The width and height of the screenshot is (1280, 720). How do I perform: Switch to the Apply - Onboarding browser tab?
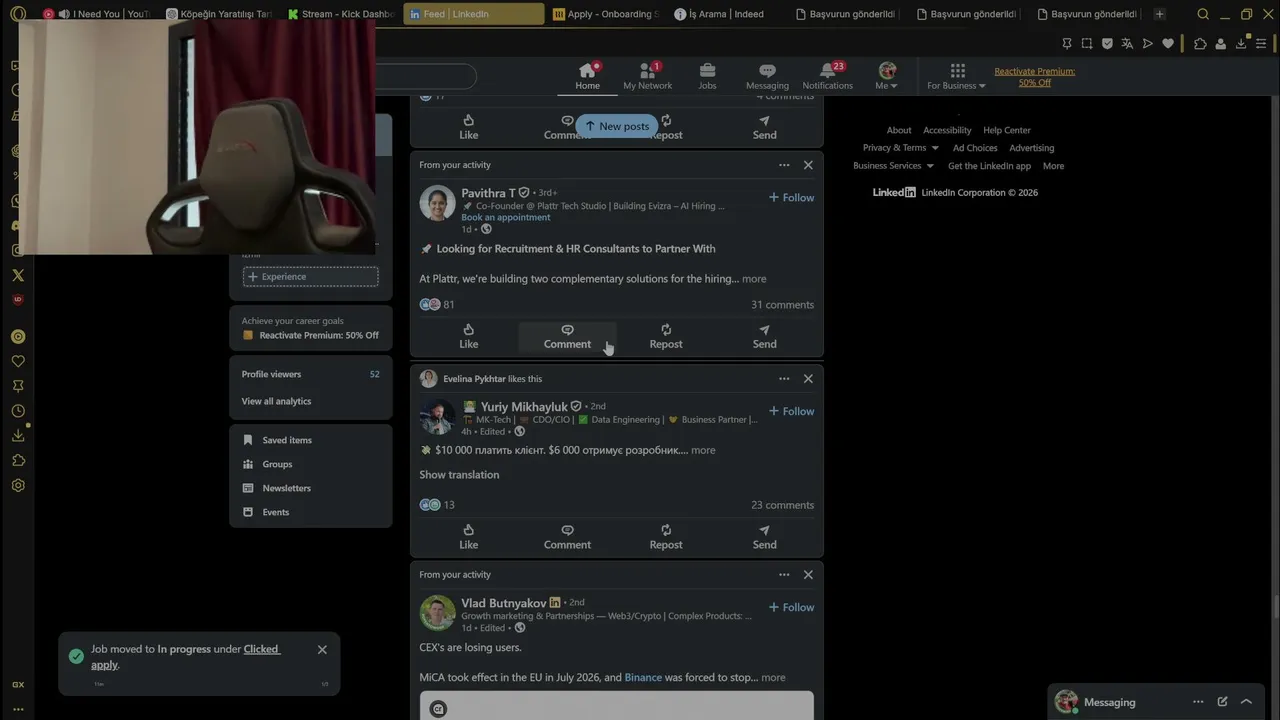(x=606, y=14)
